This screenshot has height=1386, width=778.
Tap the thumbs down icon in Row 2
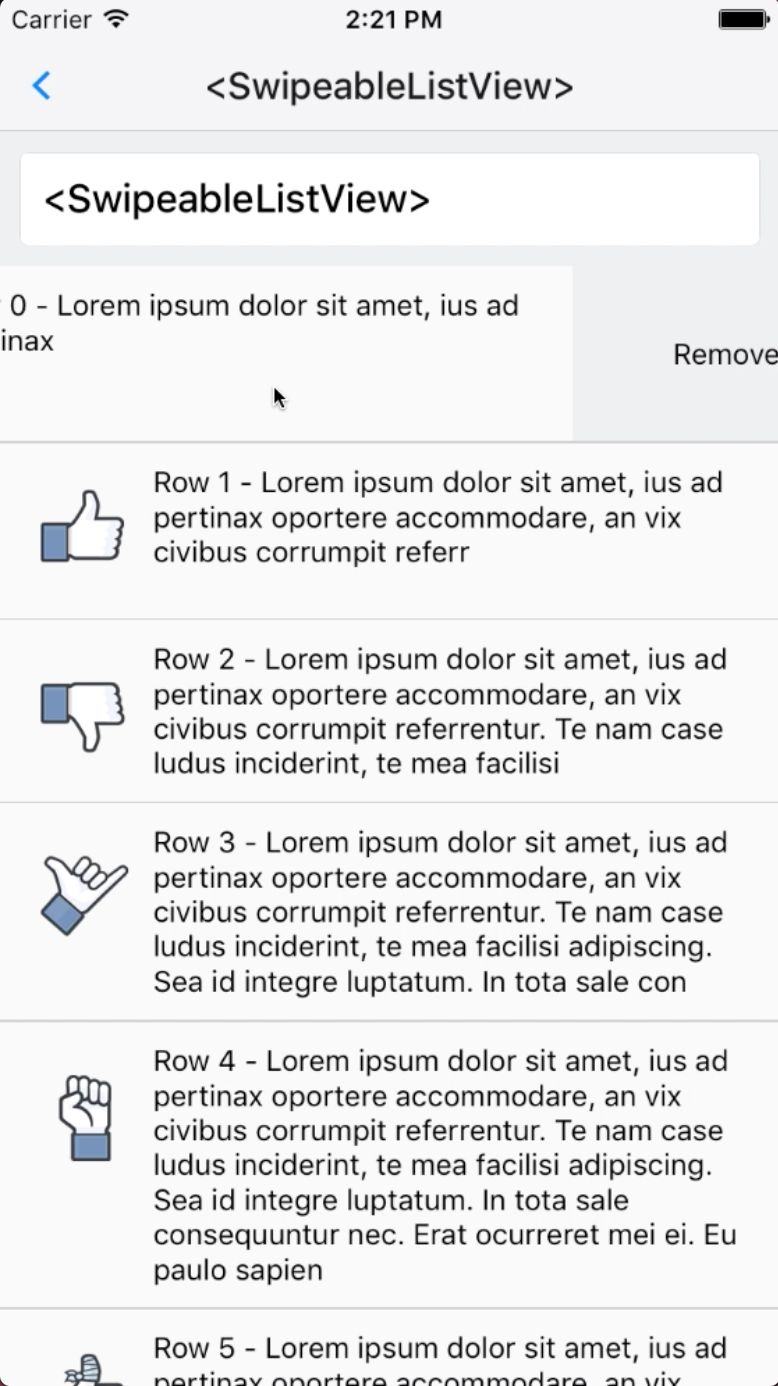pos(82,714)
